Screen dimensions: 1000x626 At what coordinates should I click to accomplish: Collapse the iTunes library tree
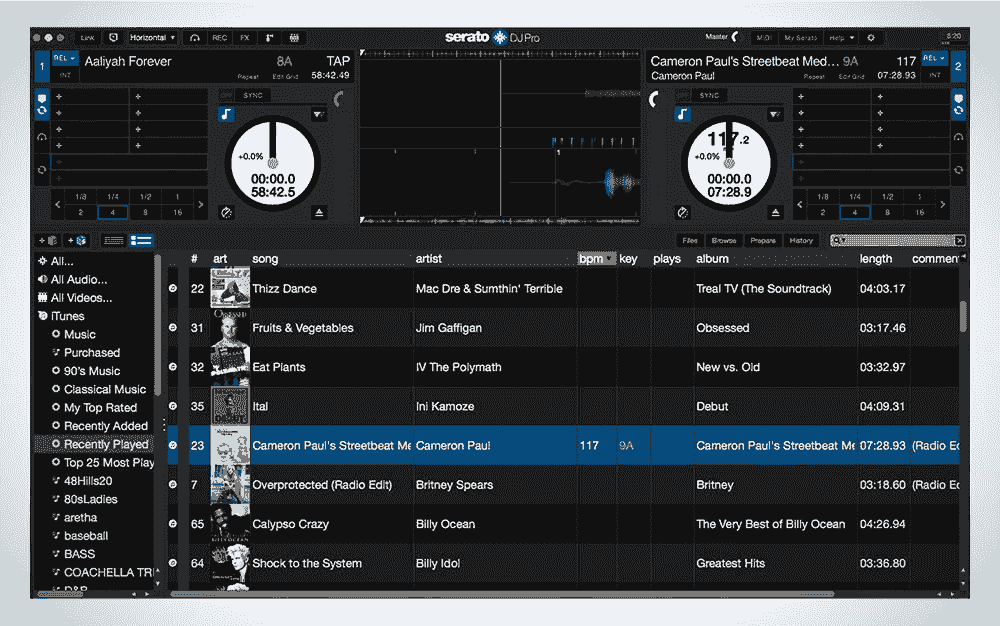click(x=43, y=316)
